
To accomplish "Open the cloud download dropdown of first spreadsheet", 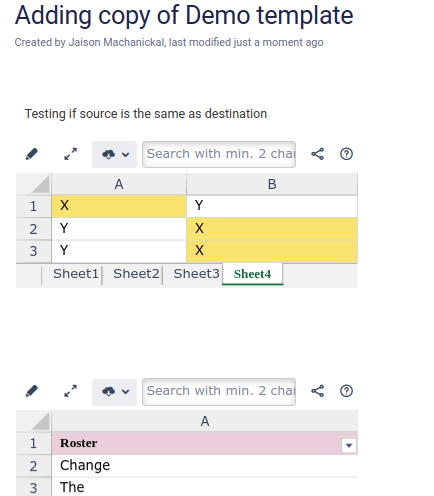I will [x=114, y=154].
